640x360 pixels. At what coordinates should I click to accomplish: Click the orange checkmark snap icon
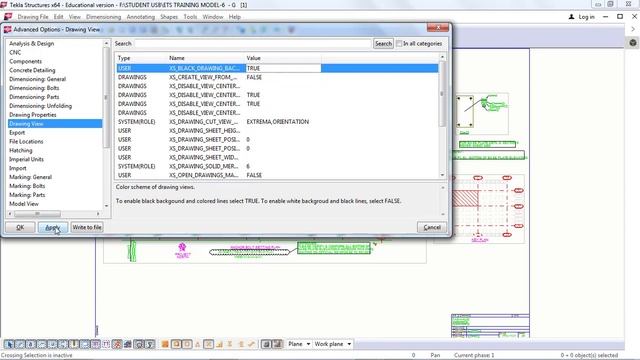click(251, 344)
